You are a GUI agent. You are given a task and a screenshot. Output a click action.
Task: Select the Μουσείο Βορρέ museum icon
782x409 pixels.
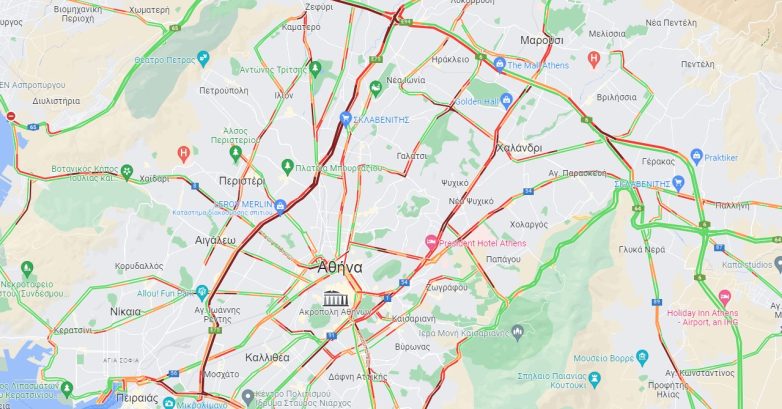[x=642, y=357]
